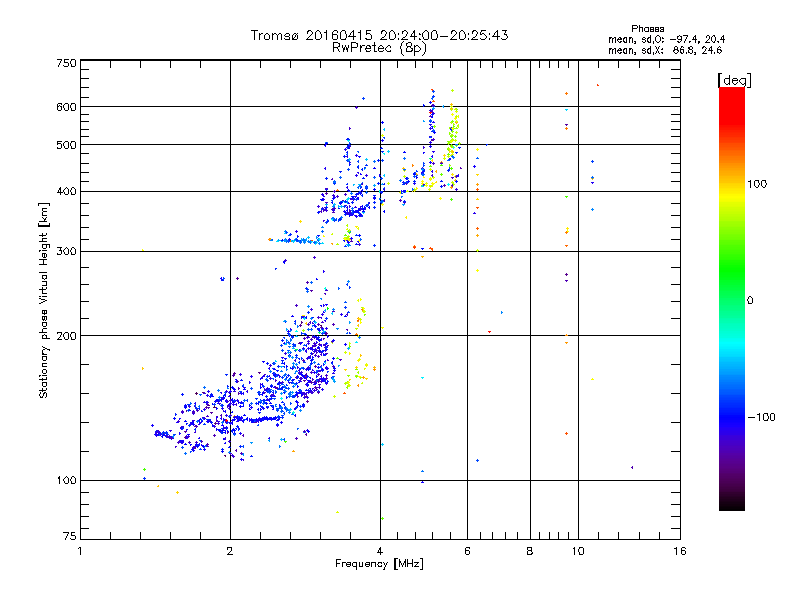
Task: Click the frequency axis label "16"
Action: 680,552
